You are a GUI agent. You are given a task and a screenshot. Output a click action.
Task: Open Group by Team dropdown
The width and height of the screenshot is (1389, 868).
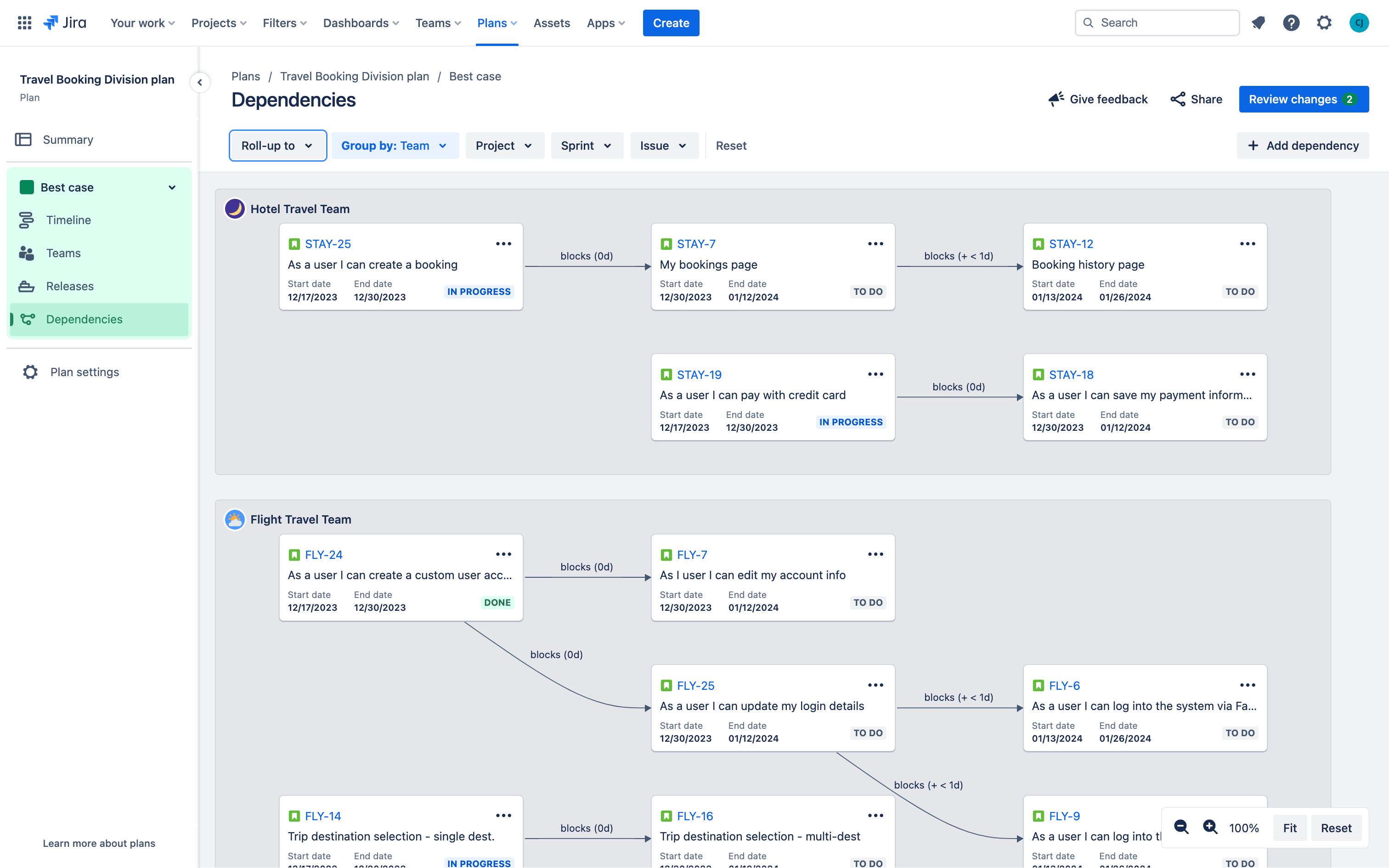point(394,146)
